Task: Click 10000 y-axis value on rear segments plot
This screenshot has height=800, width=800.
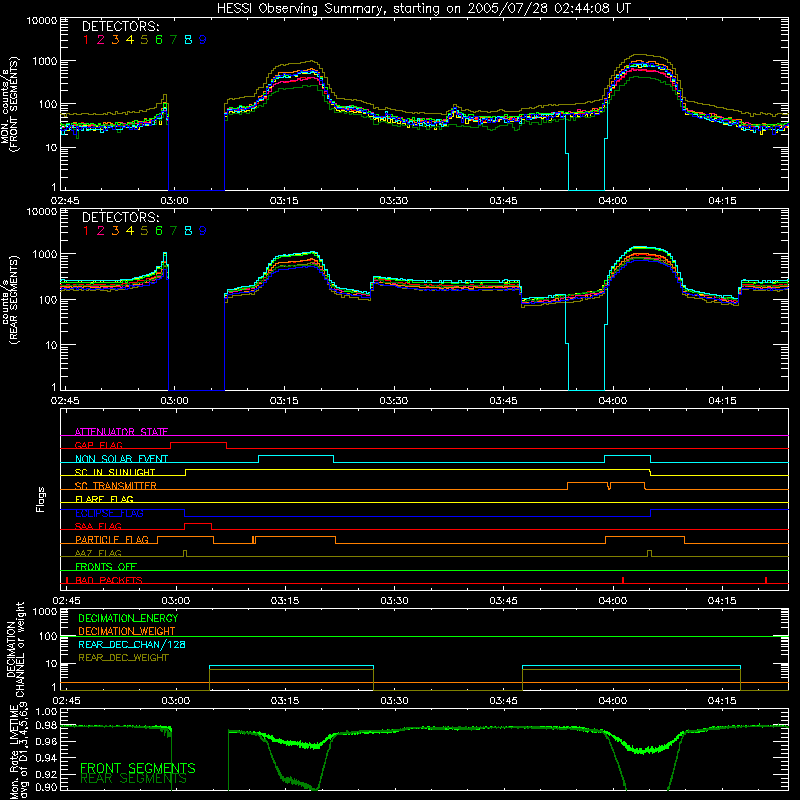Action: click(42, 211)
